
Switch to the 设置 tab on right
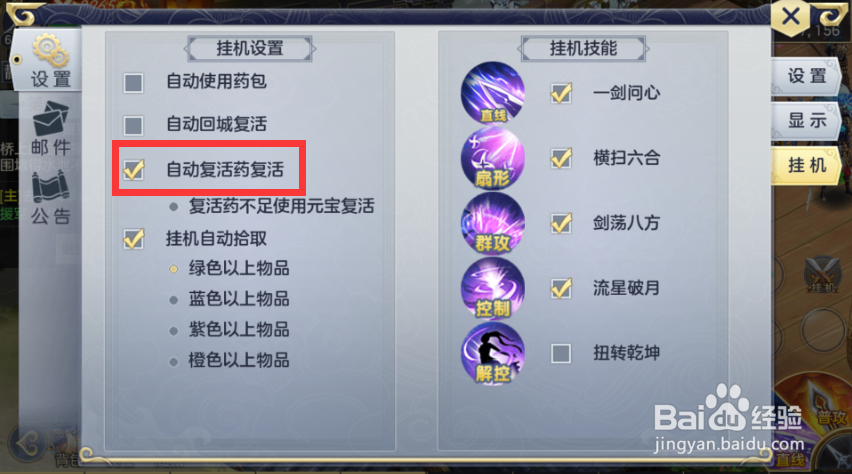pos(806,76)
